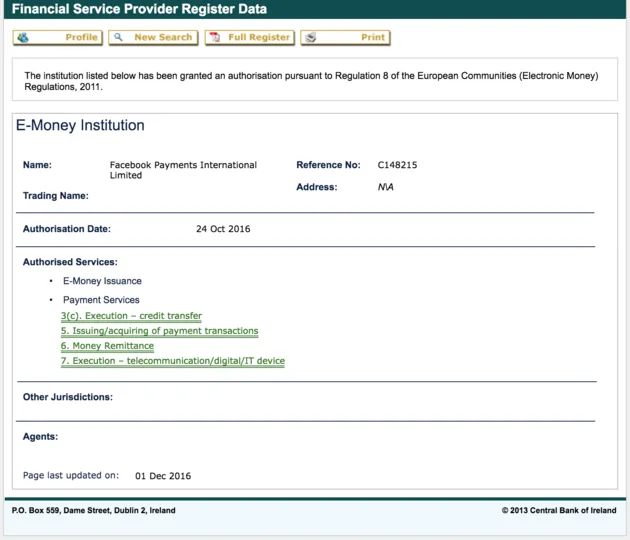Click the magnifier icon on New Search
The height and width of the screenshot is (540, 630).
(x=118, y=37)
